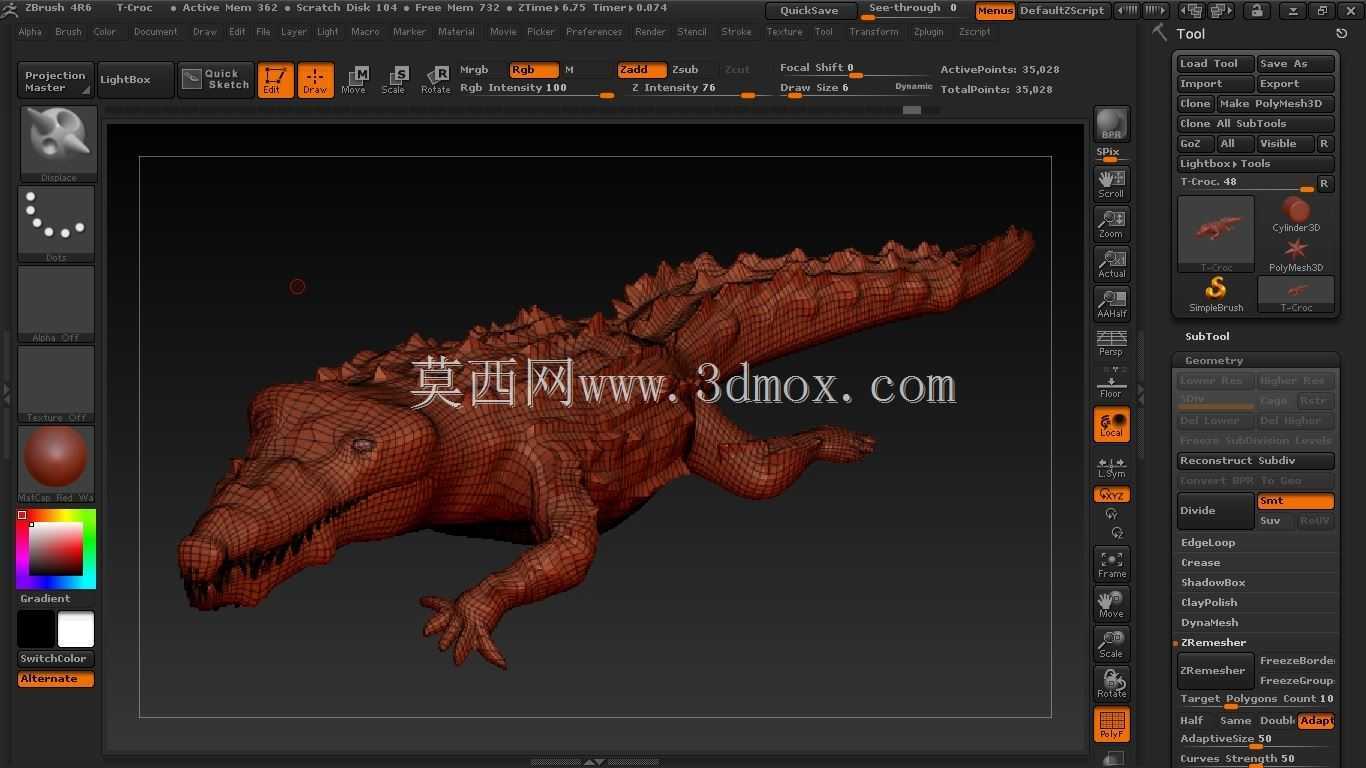Toggle the Floor grid

tap(1112, 383)
